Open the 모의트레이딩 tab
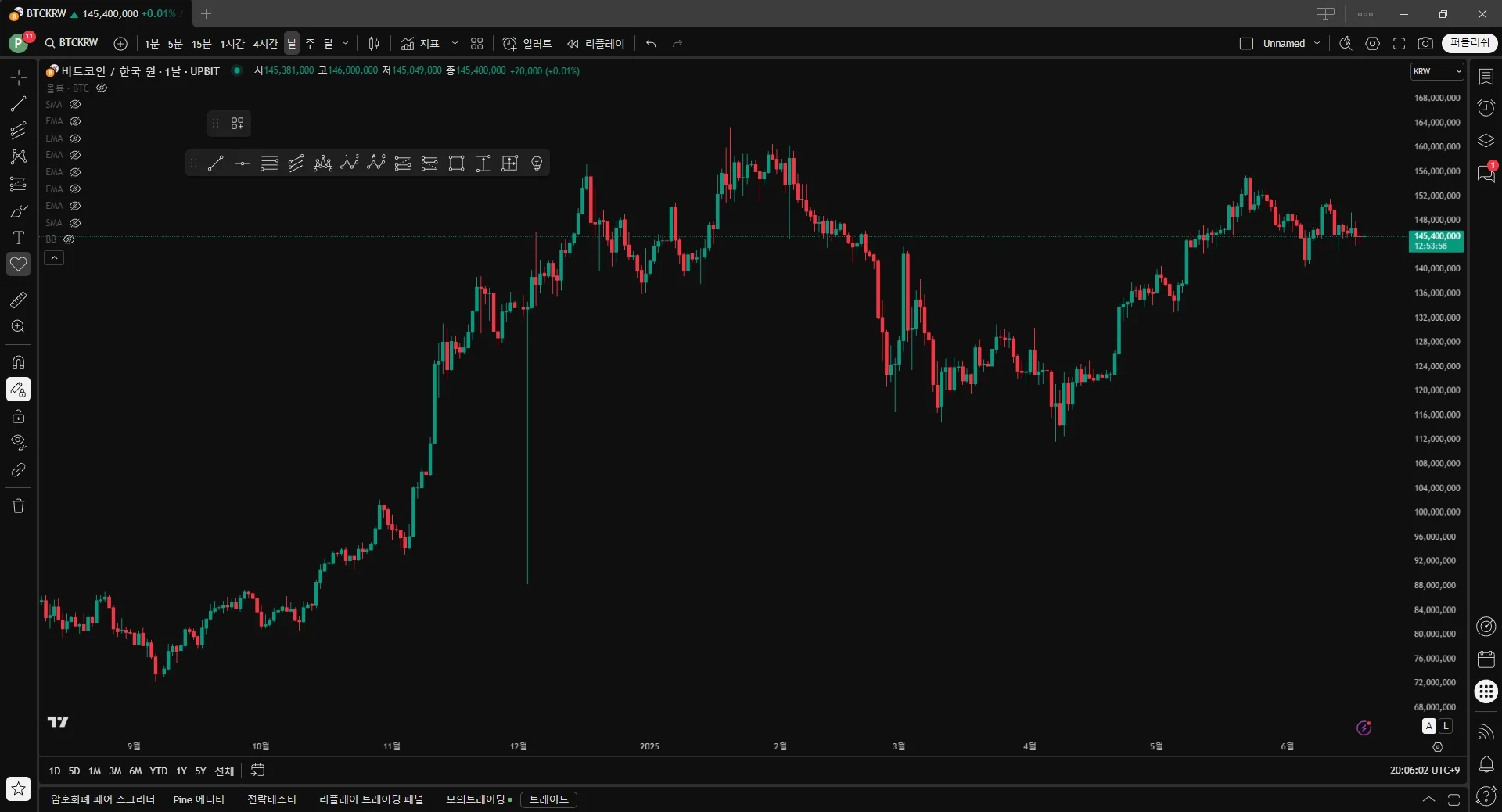This screenshot has height=812, width=1502. (479, 799)
